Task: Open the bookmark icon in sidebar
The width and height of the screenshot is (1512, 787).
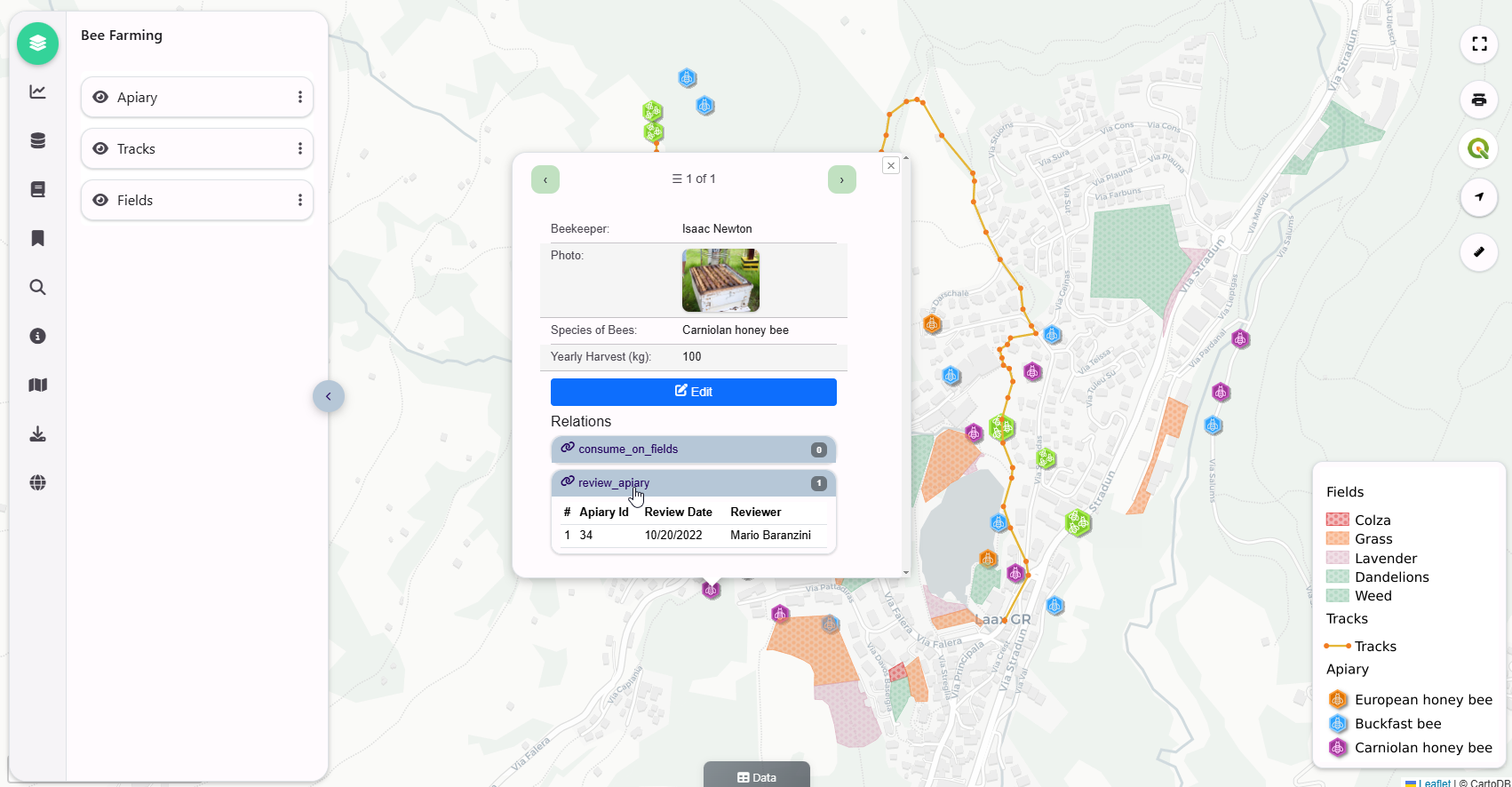Action: point(37,238)
